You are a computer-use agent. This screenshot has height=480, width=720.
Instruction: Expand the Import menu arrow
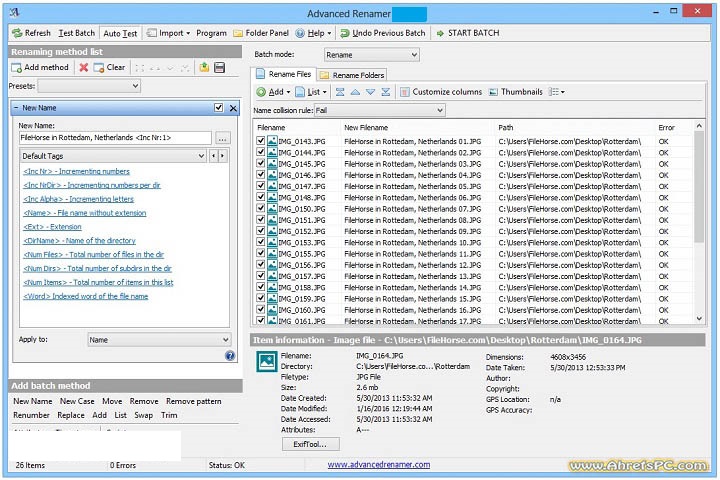188,34
